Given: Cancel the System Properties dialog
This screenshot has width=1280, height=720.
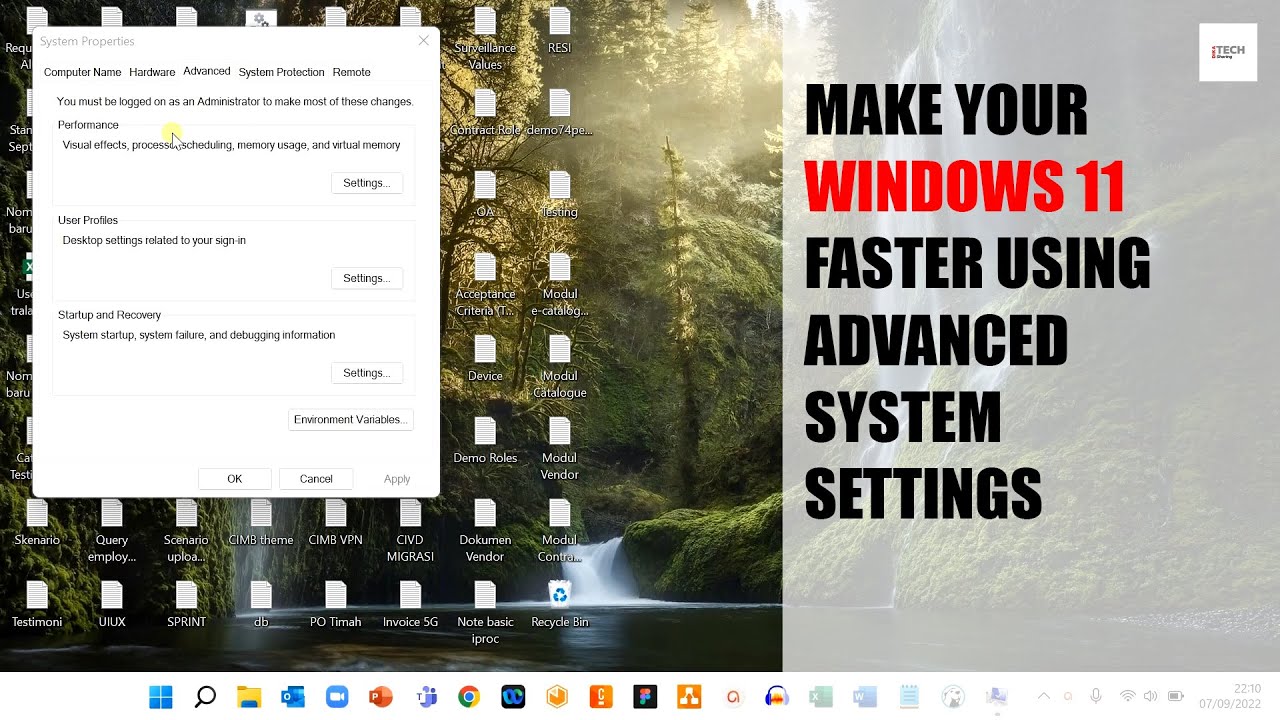Looking at the screenshot, I should click(x=316, y=479).
